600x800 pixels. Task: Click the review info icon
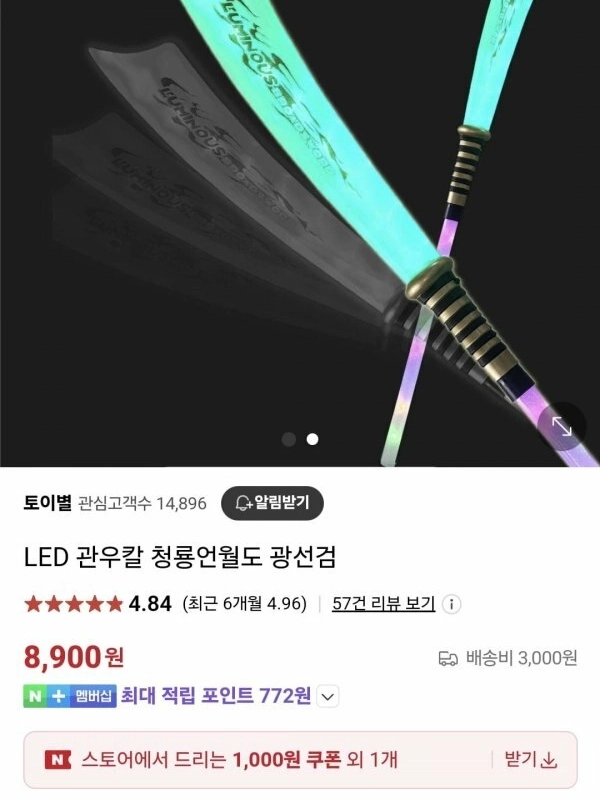click(x=451, y=605)
